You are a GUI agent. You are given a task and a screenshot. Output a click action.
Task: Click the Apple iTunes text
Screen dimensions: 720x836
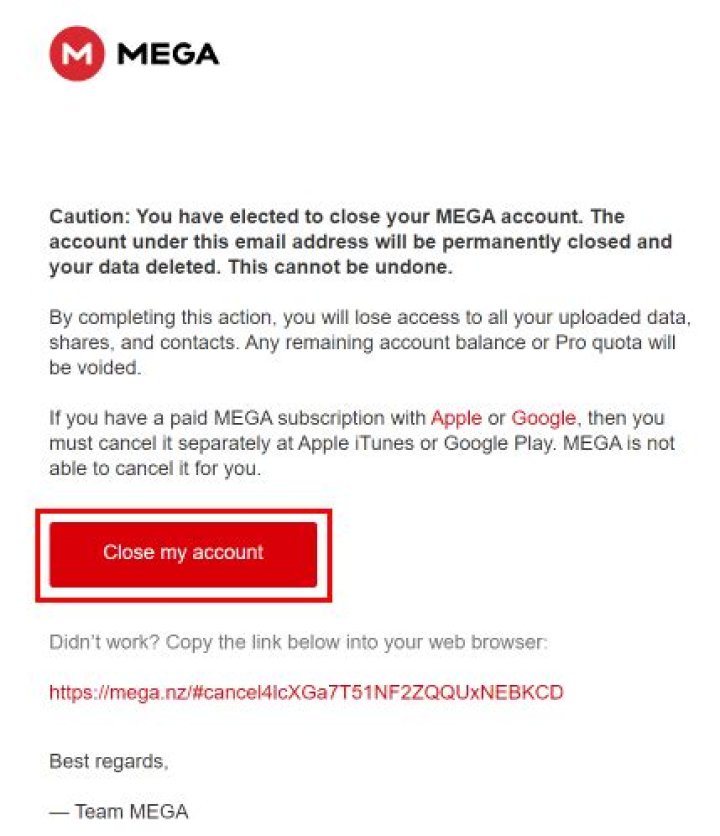point(356,443)
